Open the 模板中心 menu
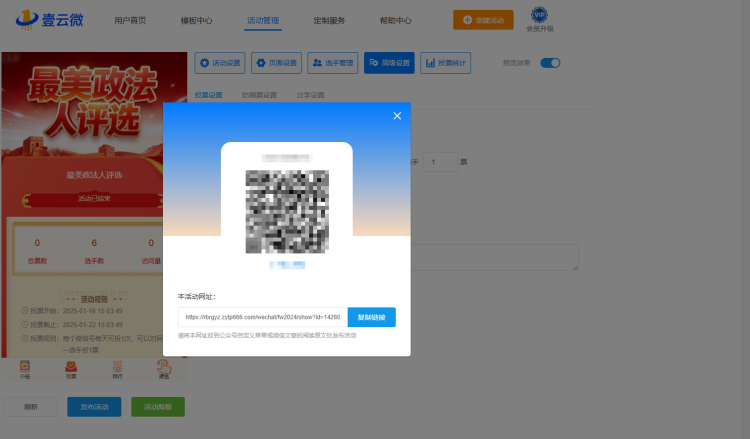The image size is (750, 439). pyautogui.click(x=196, y=21)
